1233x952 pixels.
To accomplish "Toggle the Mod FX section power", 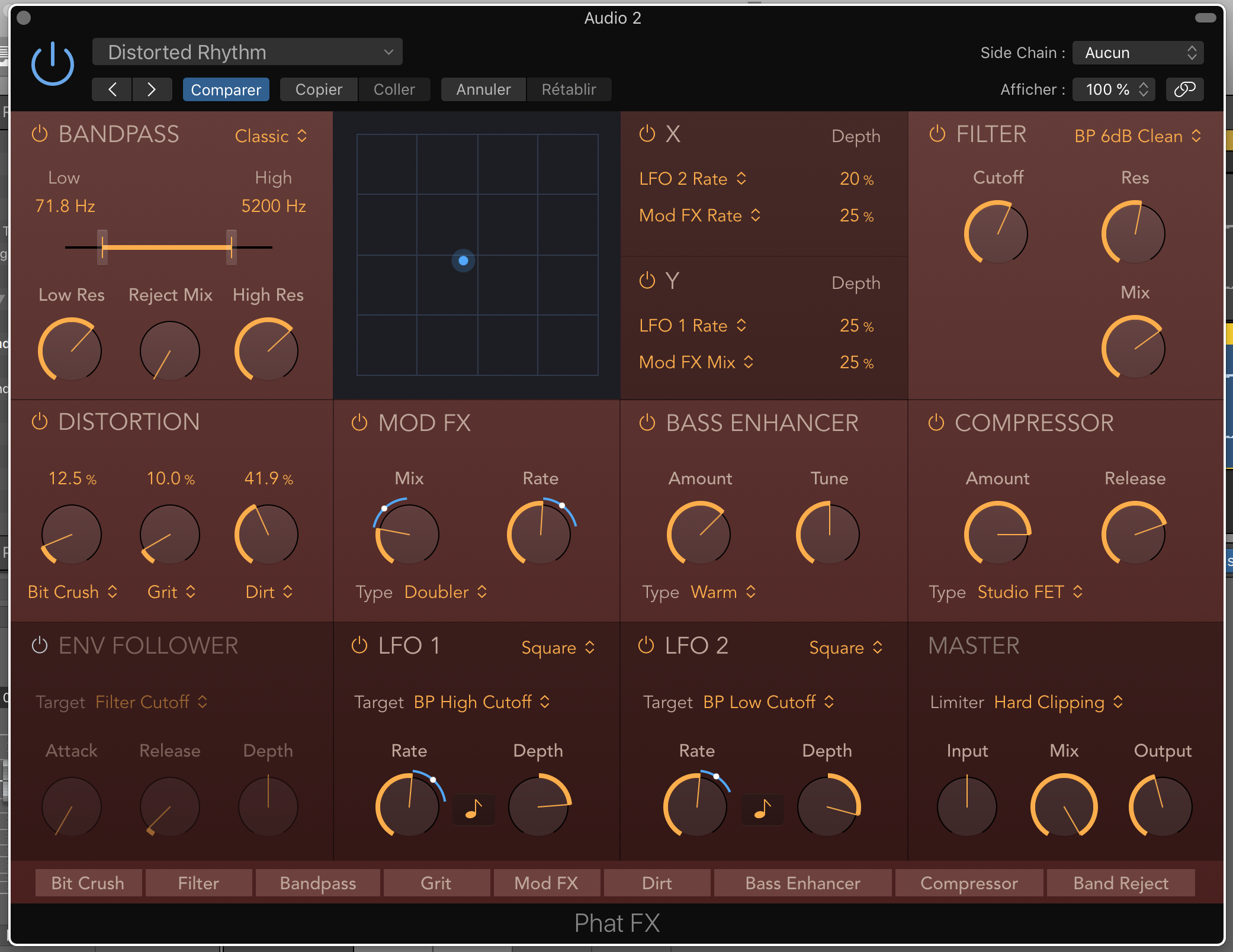I will 359,423.
